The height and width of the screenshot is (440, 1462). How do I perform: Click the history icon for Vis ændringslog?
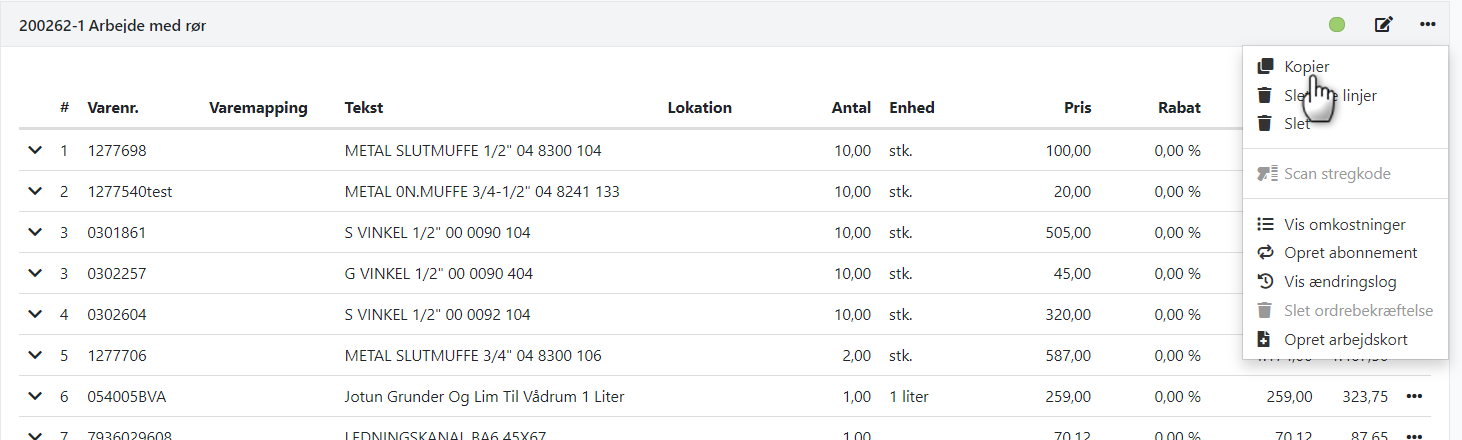pyautogui.click(x=1265, y=282)
